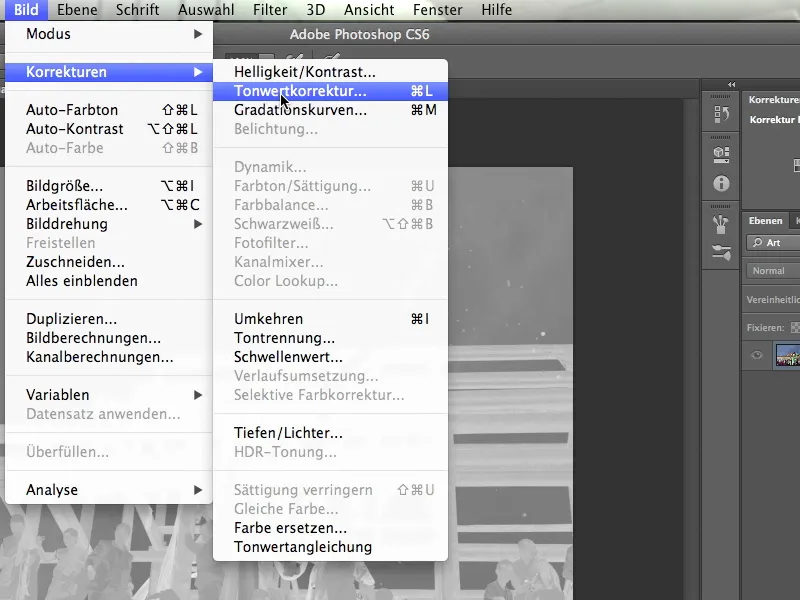The image size is (800, 600).
Task: Choose Gradationskurven... adjustment
Action: 330,110
